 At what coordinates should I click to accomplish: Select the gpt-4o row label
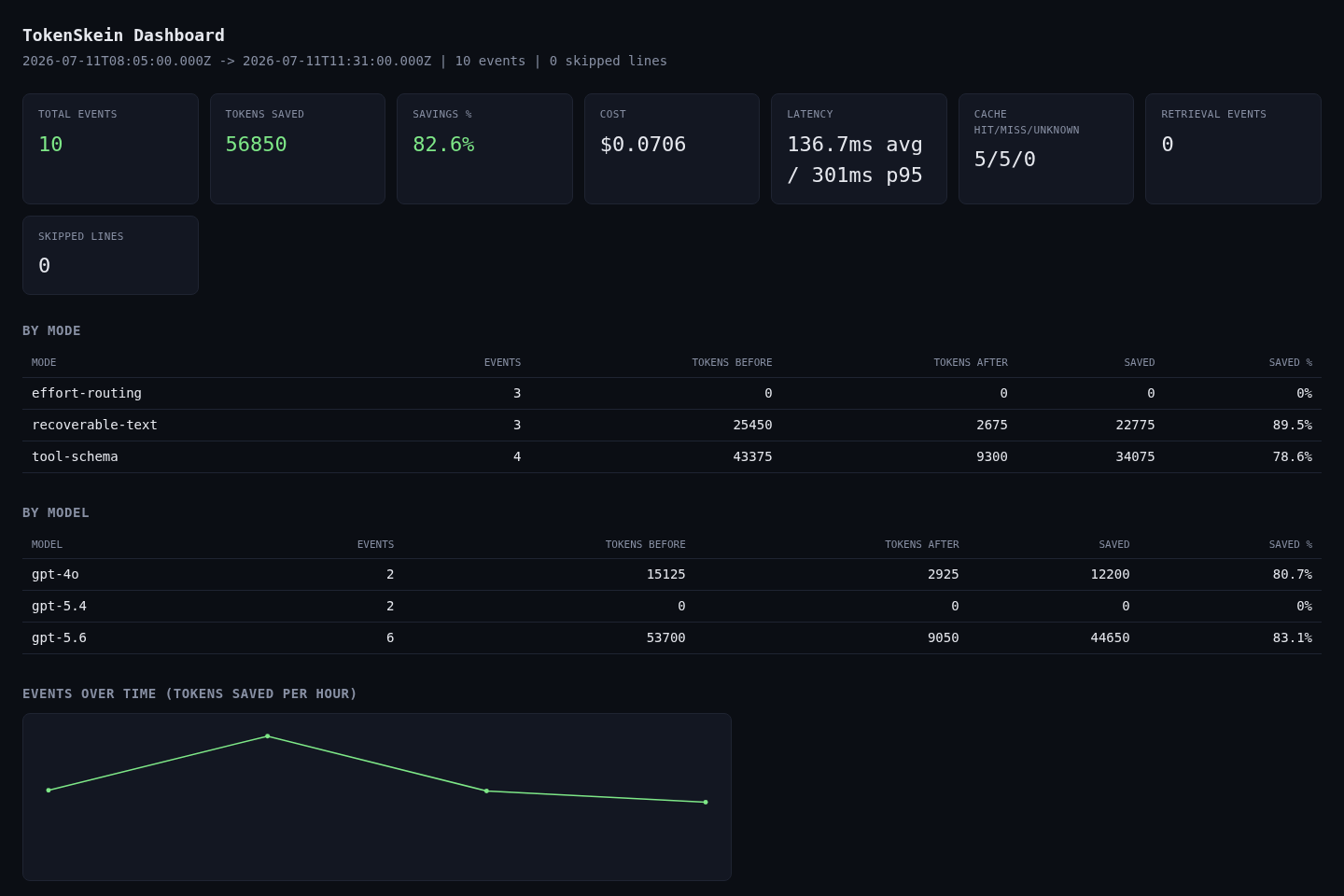pyautogui.click(x=55, y=574)
